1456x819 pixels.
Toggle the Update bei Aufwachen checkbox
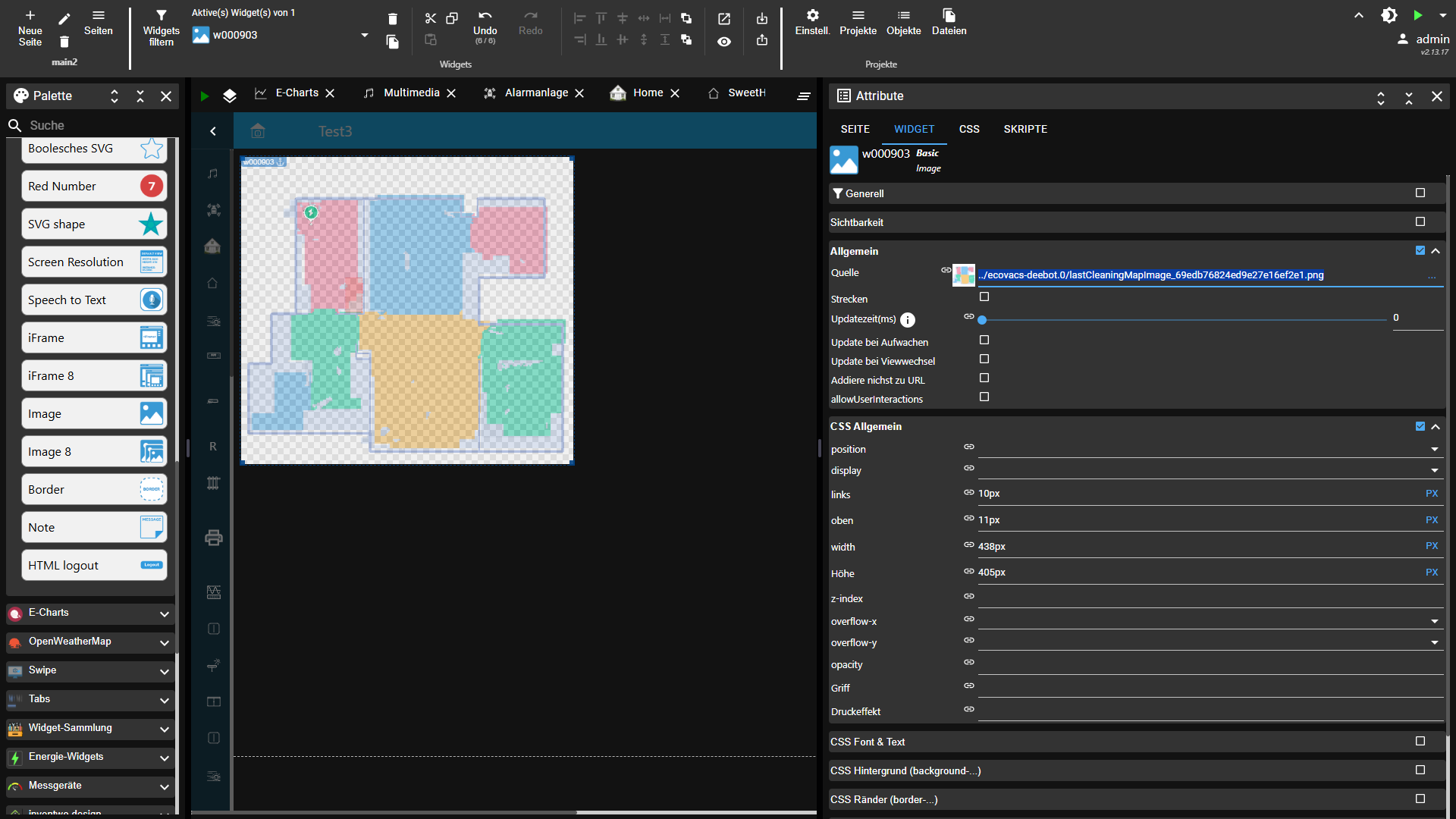[x=984, y=340]
